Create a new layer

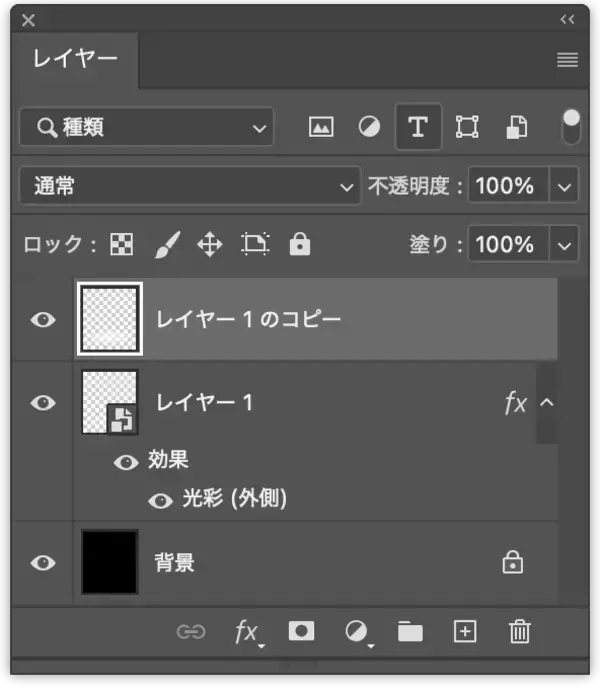[465, 631]
